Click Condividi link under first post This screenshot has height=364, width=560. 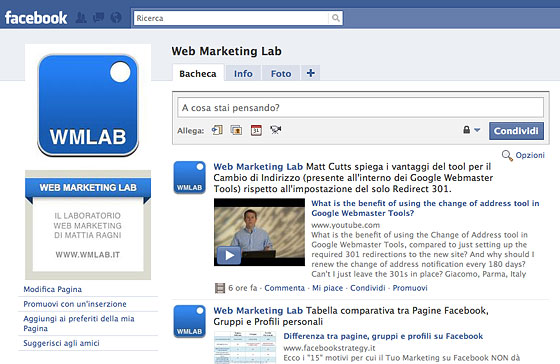pyautogui.click(x=368, y=288)
